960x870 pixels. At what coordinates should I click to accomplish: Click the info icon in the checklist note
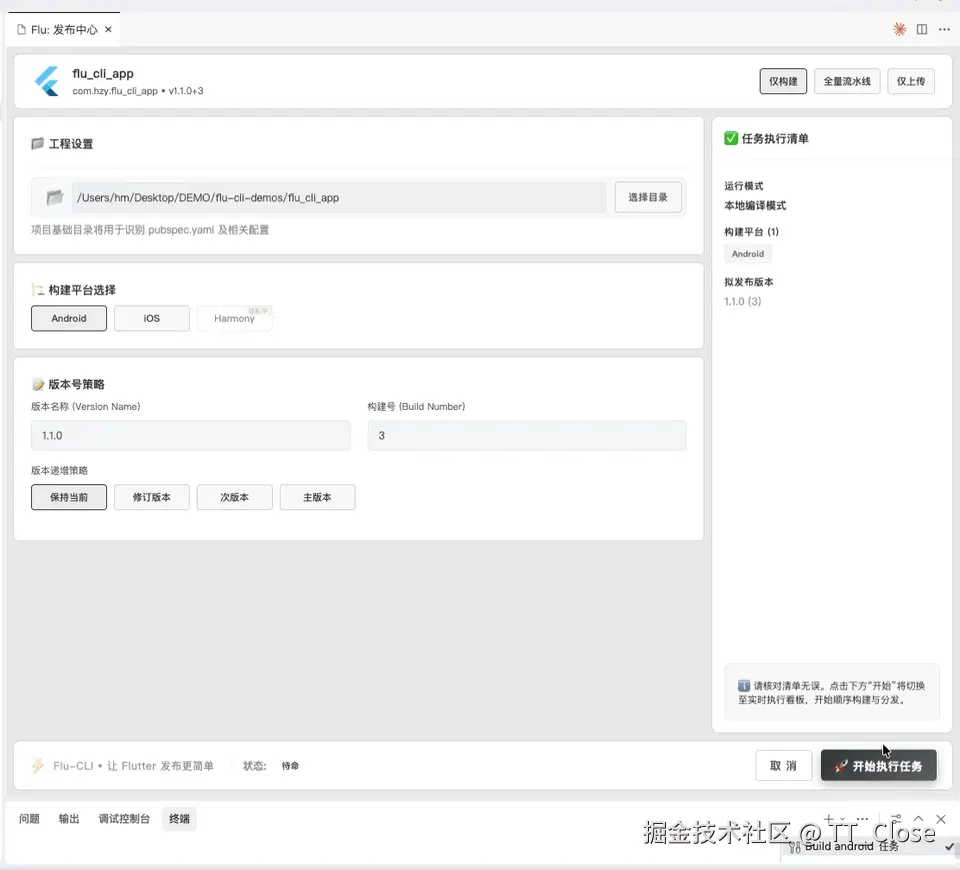point(743,685)
